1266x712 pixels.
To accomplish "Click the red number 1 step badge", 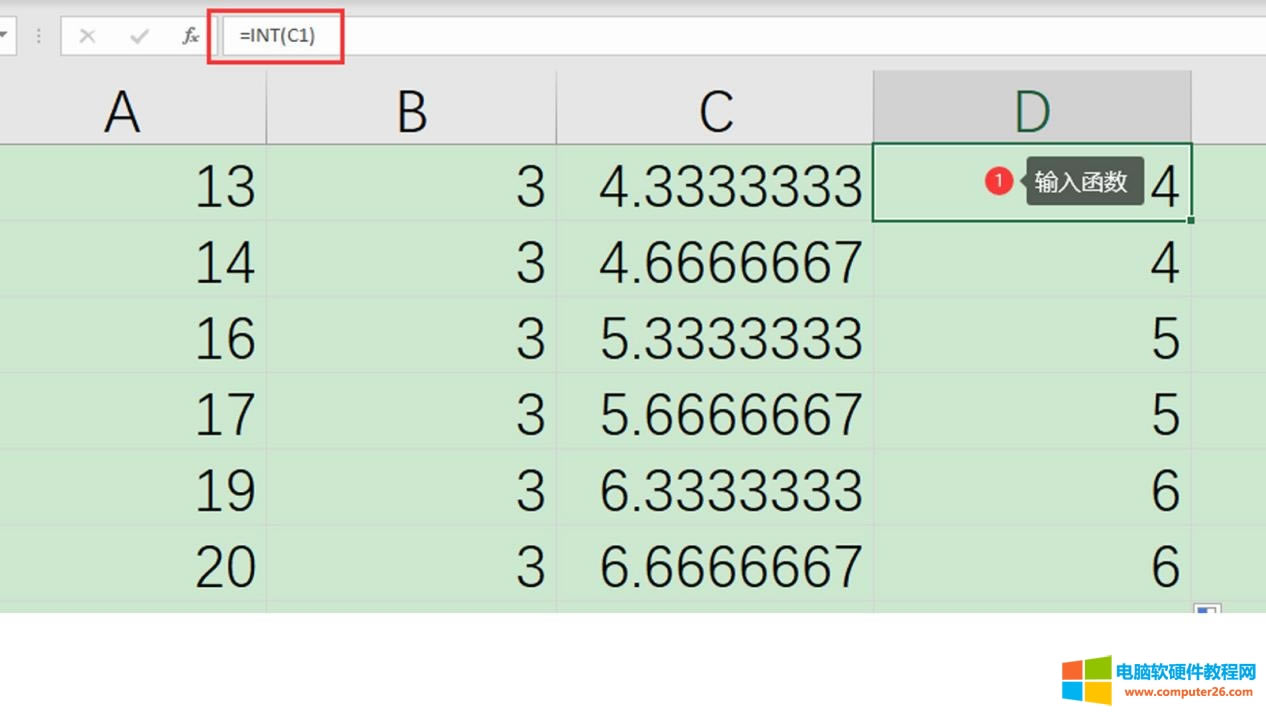I will (x=998, y=181).
